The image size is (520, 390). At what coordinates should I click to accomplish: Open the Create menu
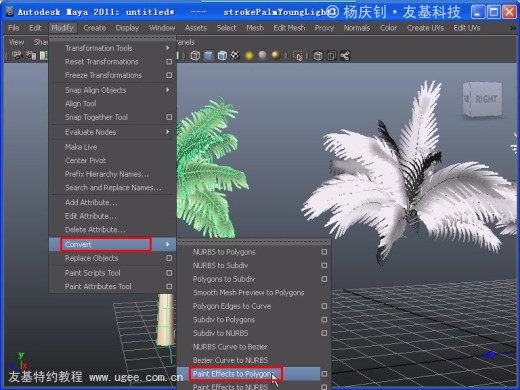[x=95, y=28]
